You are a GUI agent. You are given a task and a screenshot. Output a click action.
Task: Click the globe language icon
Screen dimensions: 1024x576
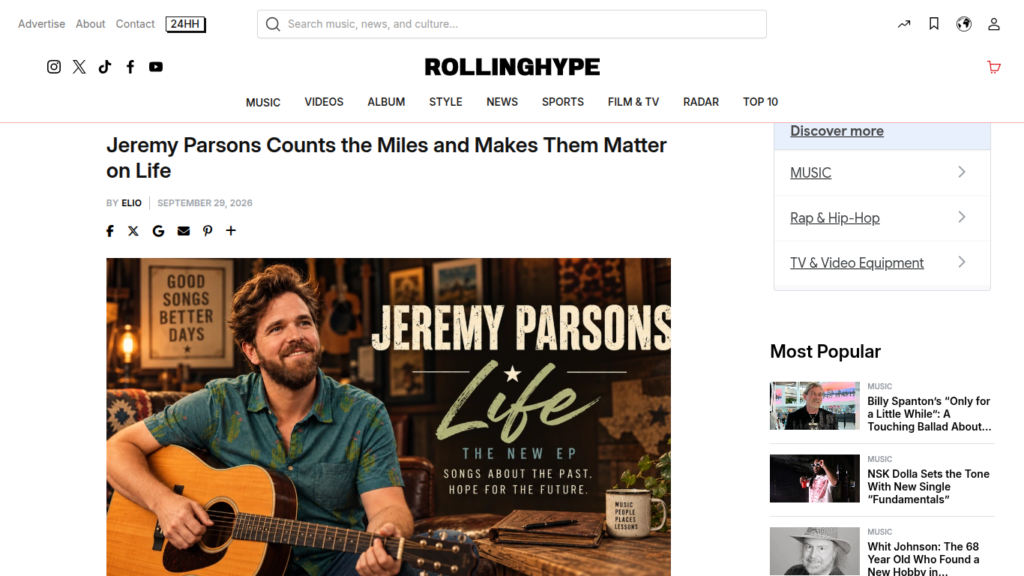[964, 24]
